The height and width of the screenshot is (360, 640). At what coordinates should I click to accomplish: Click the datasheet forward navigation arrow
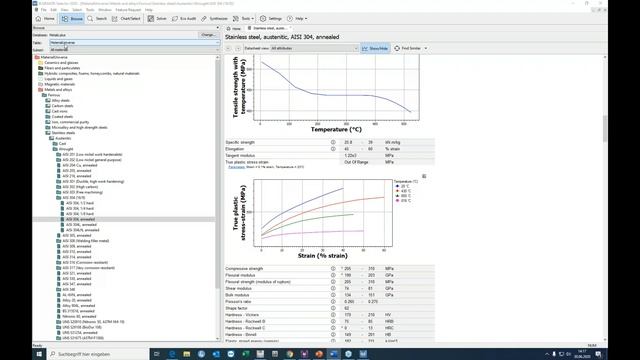pos(238,48)
